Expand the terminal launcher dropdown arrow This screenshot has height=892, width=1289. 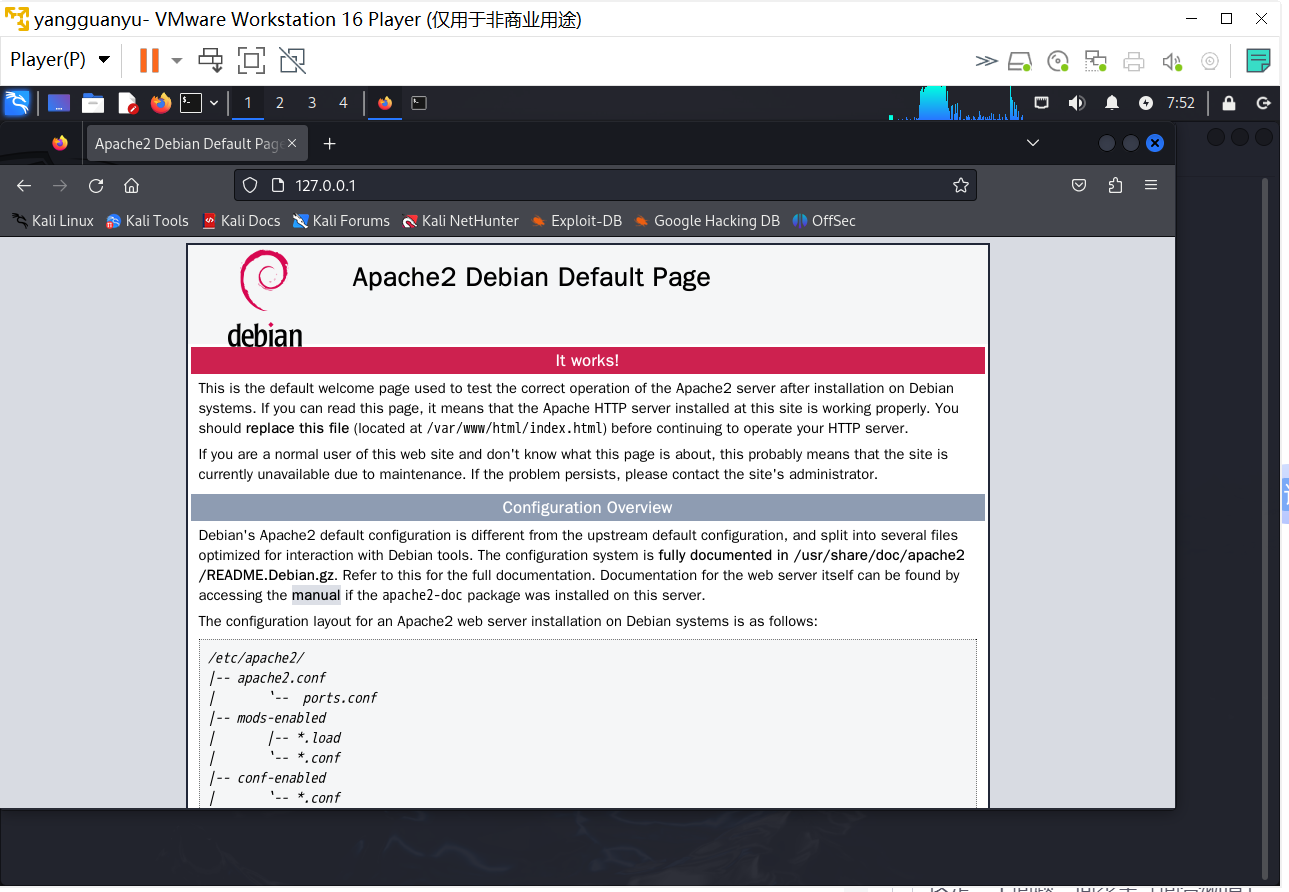[x=214, y=103]
